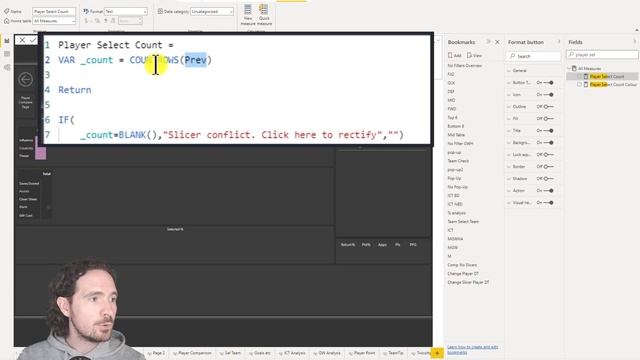640x360 pixels.
Task: Select the Team Check bookmark
Action: click(458, 161)
